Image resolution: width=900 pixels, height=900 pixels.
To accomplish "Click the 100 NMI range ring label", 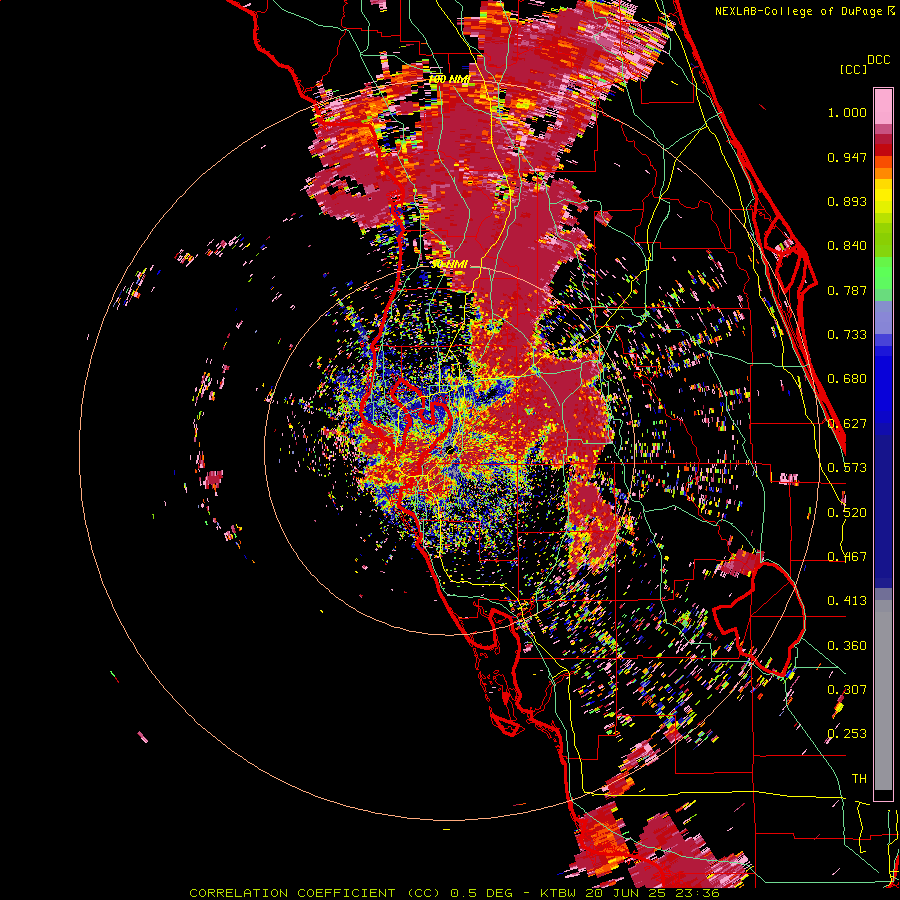I will point(449,79).
